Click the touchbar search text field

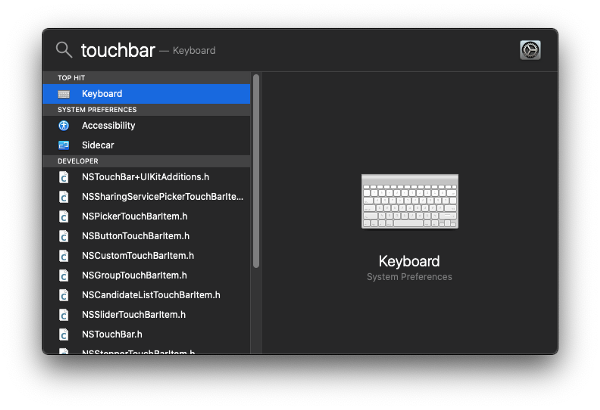pos(118,50)
